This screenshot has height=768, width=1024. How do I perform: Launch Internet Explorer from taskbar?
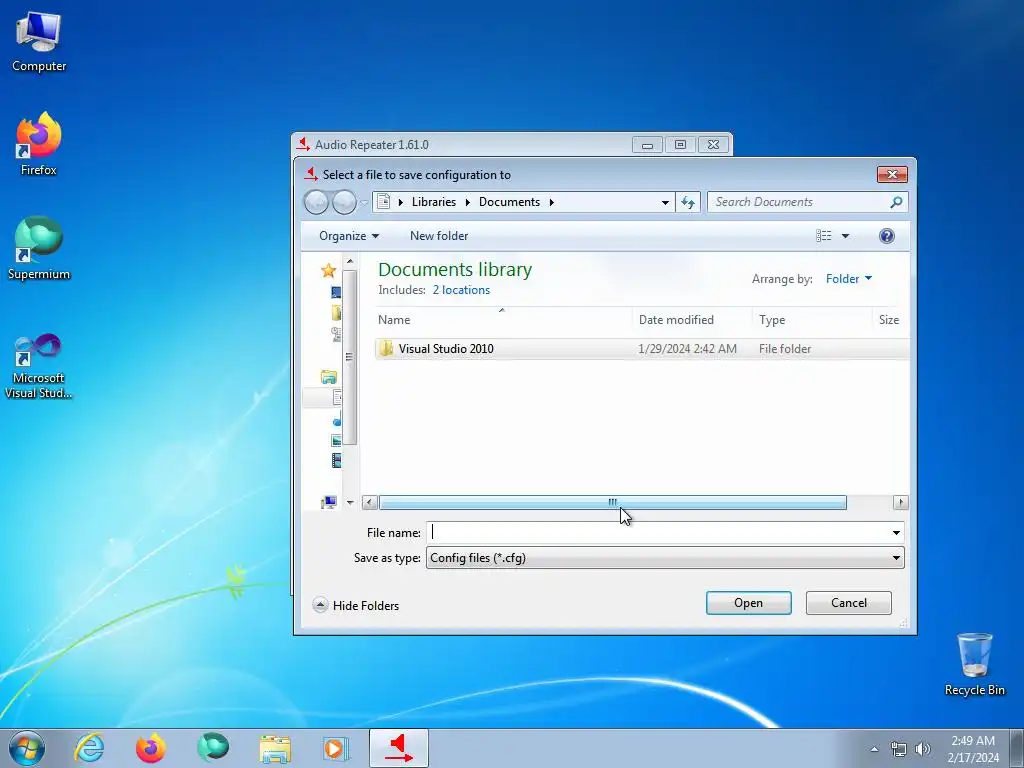click(x=89, y=748)
